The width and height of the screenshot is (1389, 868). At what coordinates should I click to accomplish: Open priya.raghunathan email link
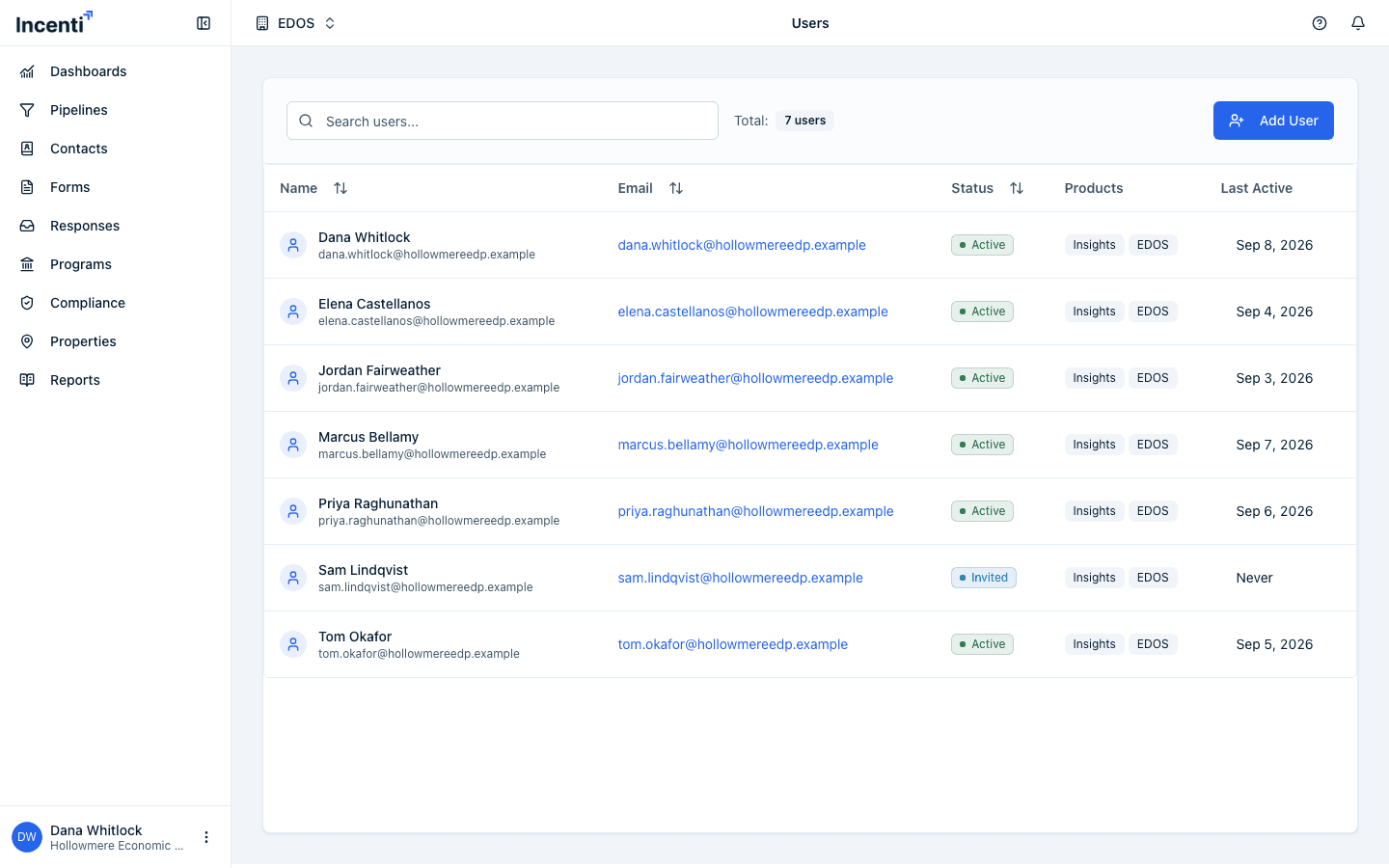click(755, 511)
